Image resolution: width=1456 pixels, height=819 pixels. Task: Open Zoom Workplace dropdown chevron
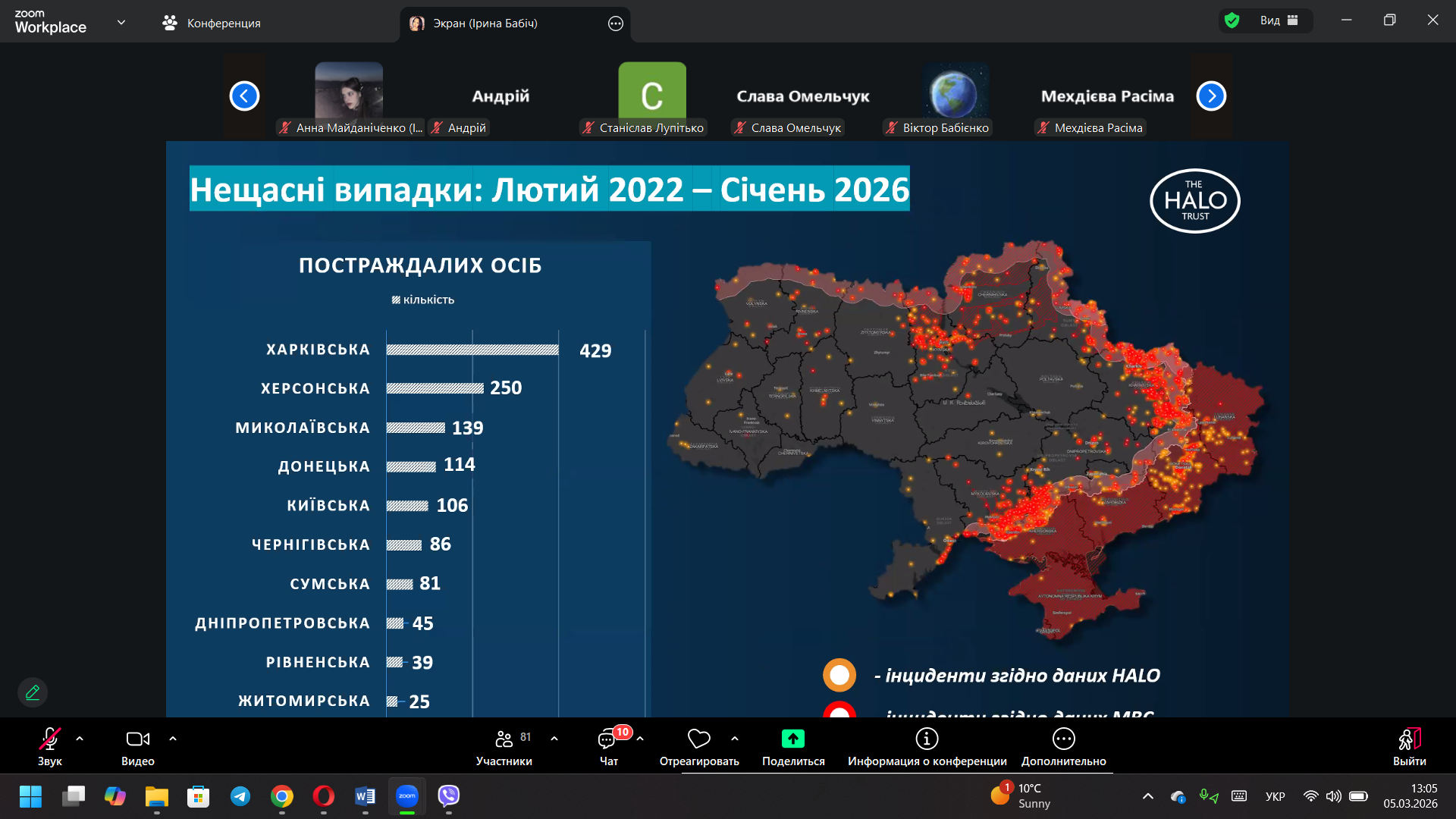[121, 22]
